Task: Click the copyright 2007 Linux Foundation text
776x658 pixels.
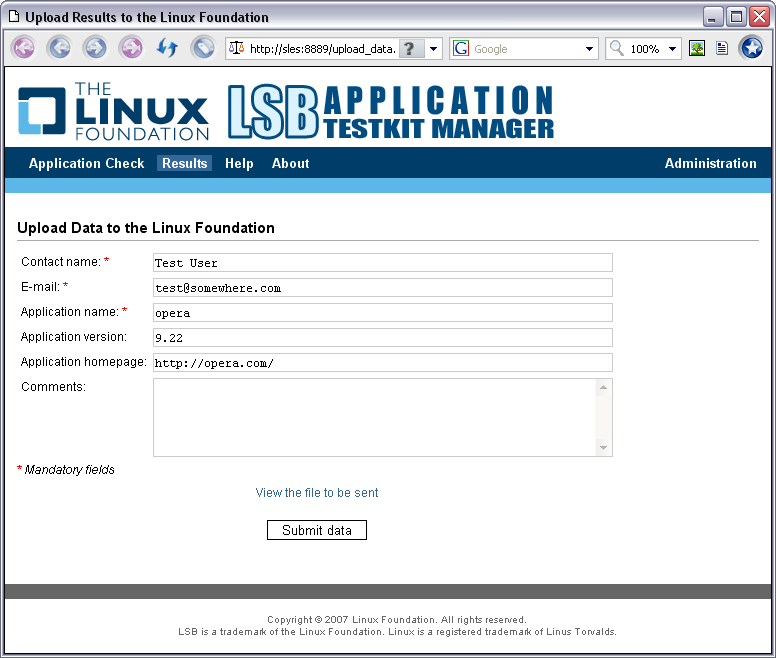Action: [397, 619]
